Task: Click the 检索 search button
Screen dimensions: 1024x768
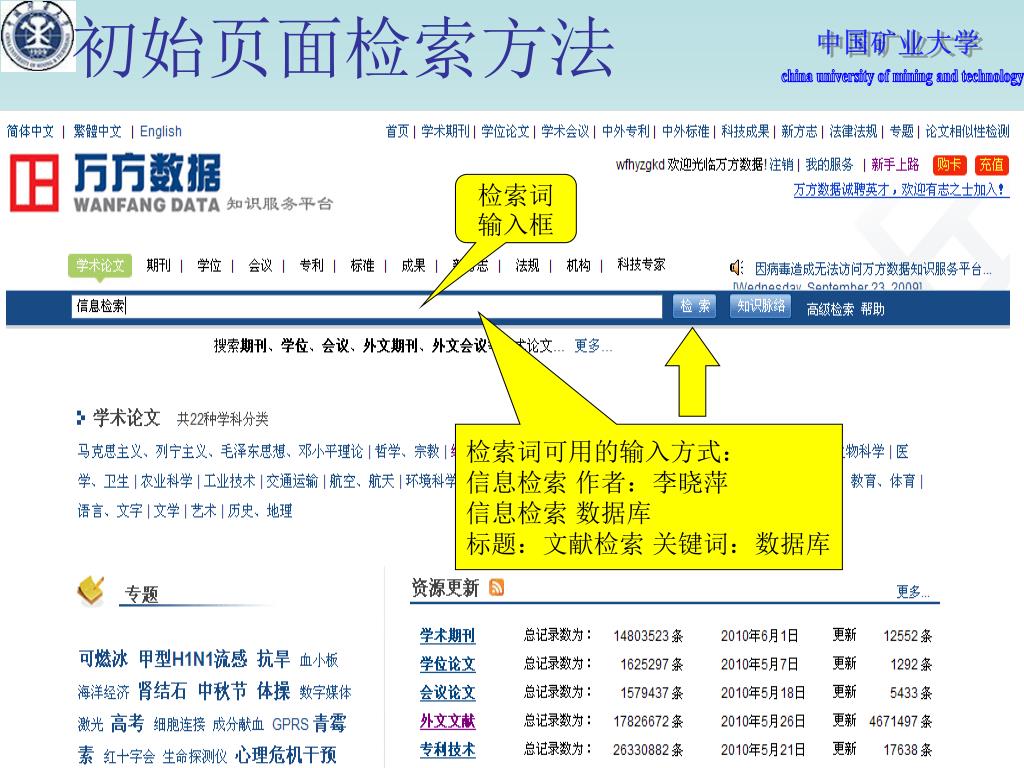Action: pos(694,306)
